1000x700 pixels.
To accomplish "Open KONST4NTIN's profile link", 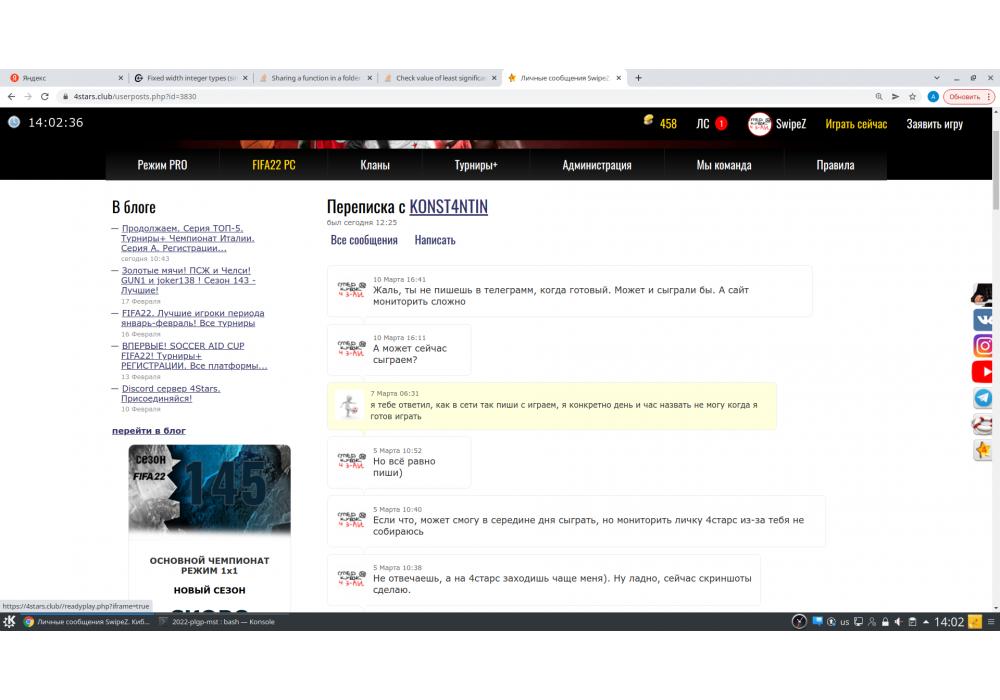I will tap(448, 207).
